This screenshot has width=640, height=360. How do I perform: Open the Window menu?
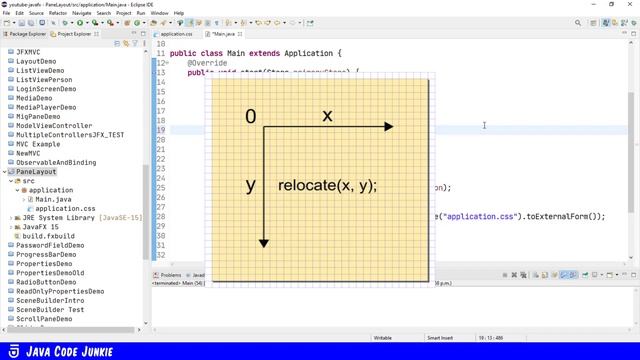[160, 13]
